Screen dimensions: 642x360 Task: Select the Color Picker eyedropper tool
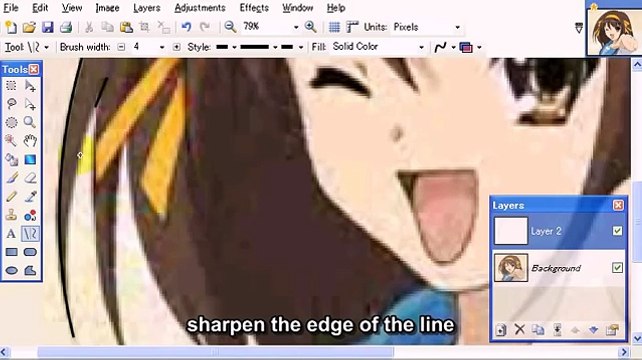[30, 197]
